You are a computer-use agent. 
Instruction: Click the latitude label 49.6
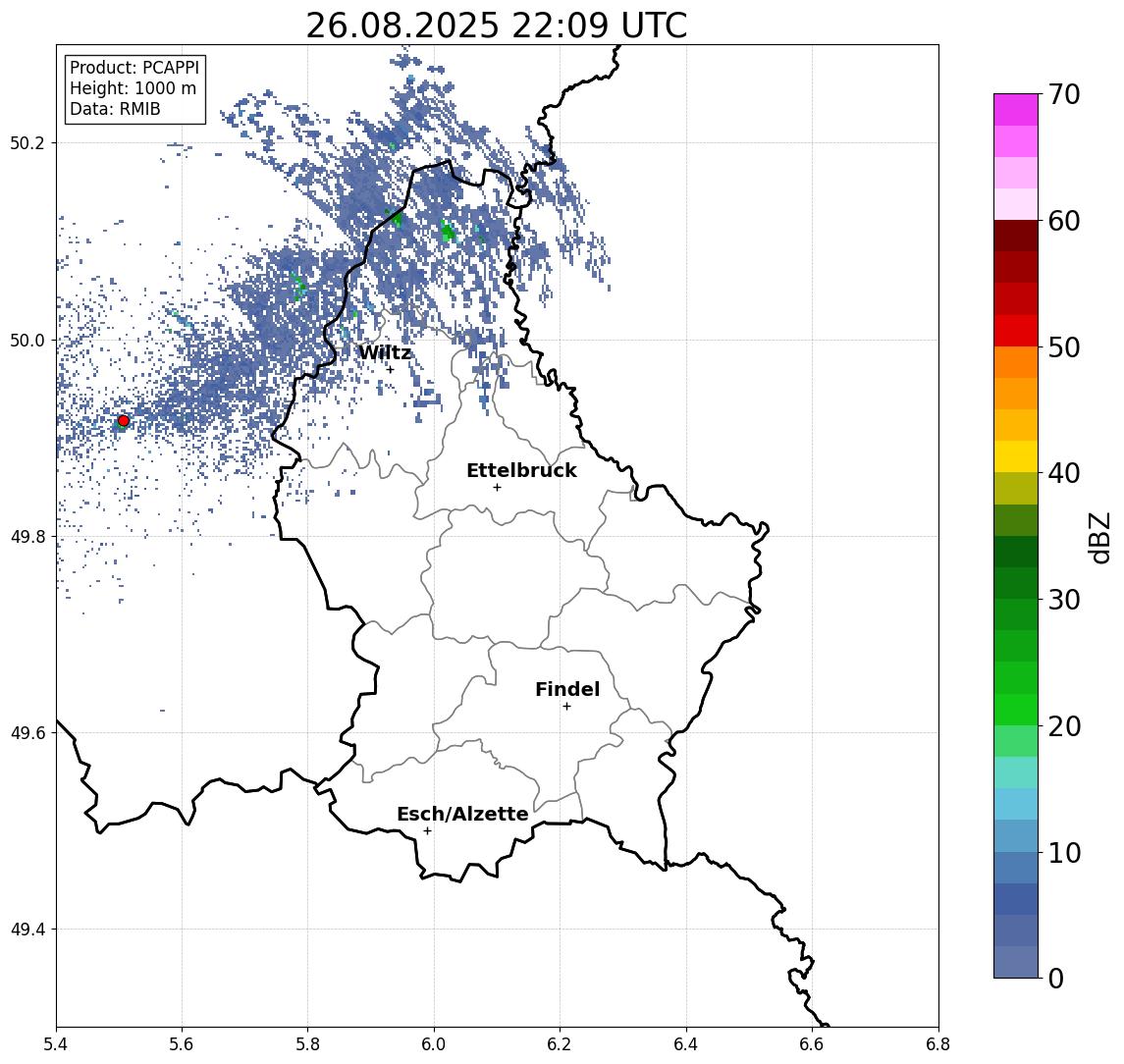(x=27, y=733)
